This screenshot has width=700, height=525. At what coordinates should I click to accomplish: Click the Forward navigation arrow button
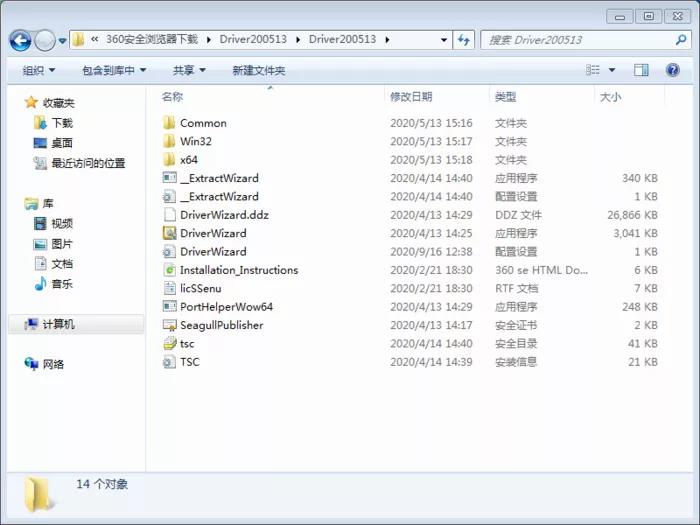(x=45, y=41)
